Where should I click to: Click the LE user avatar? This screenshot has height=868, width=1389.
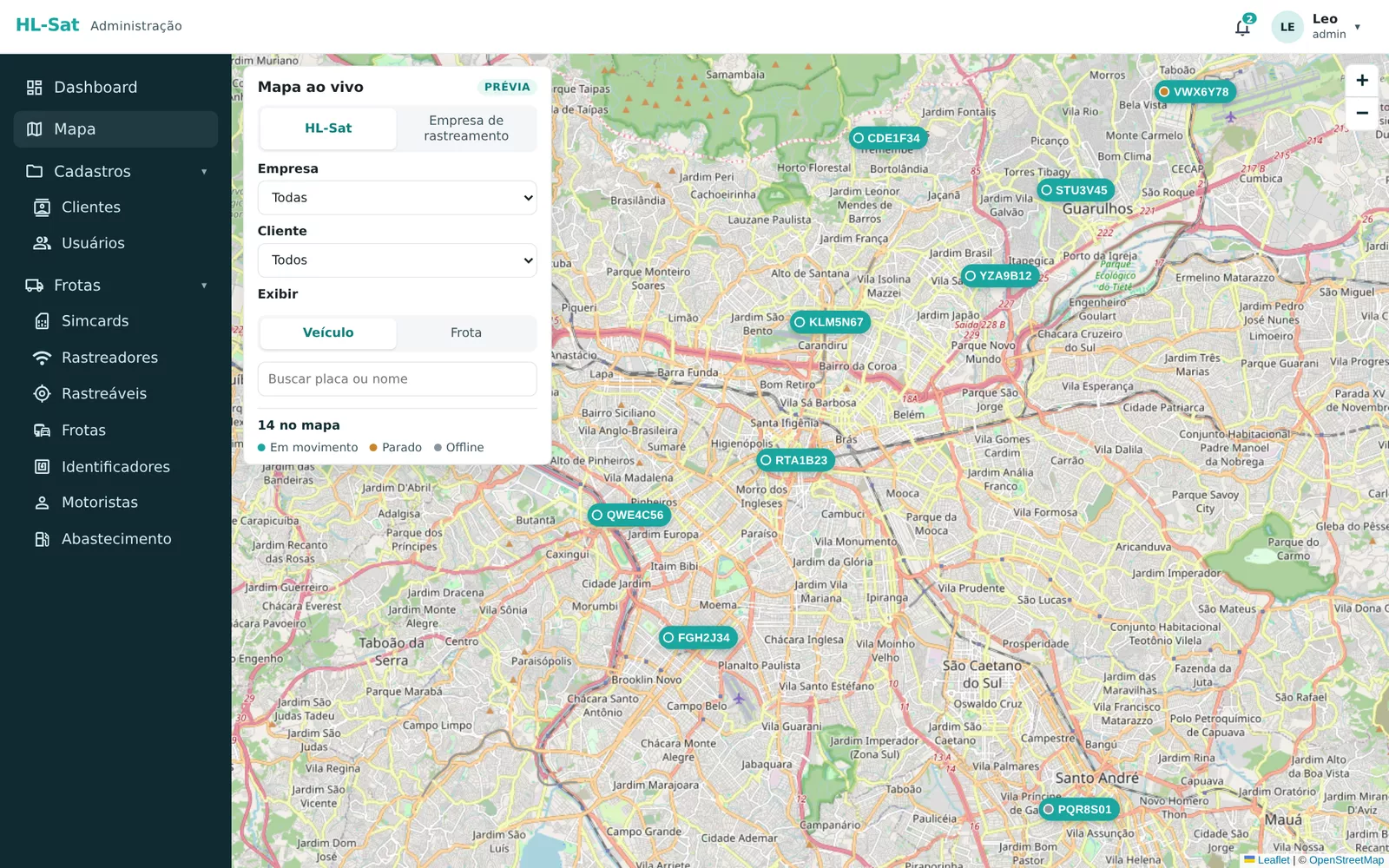click(x=1287, y=27)
